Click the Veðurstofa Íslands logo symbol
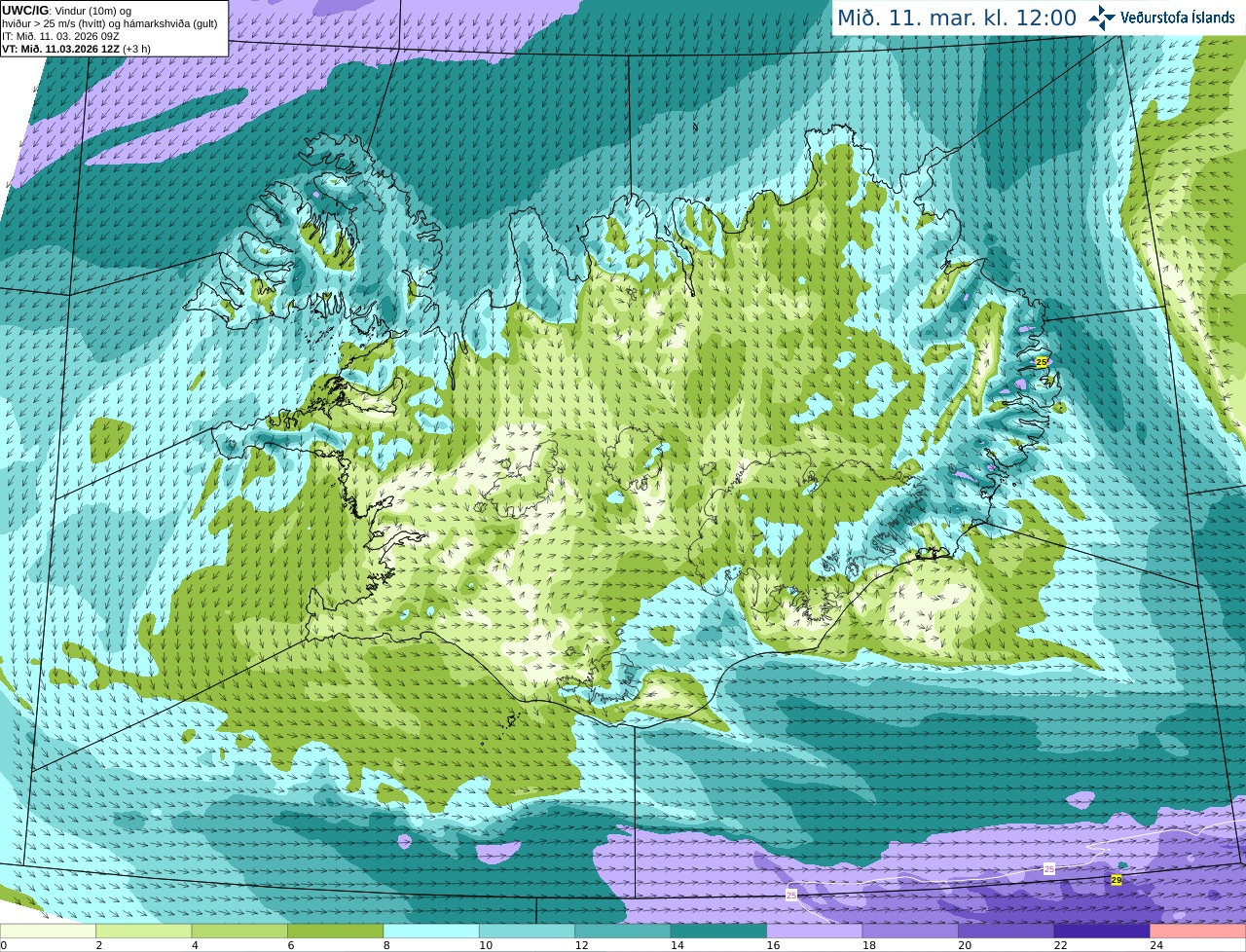The image size is (1246, 952). (1101, 18)
